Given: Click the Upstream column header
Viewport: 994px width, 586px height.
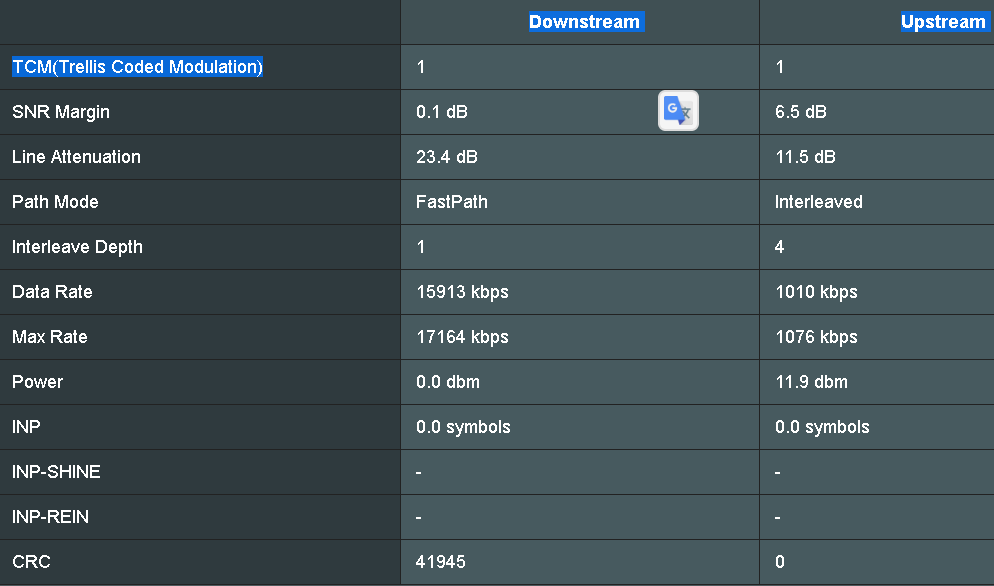Looking at the screenshot, I should pos(942,22).
